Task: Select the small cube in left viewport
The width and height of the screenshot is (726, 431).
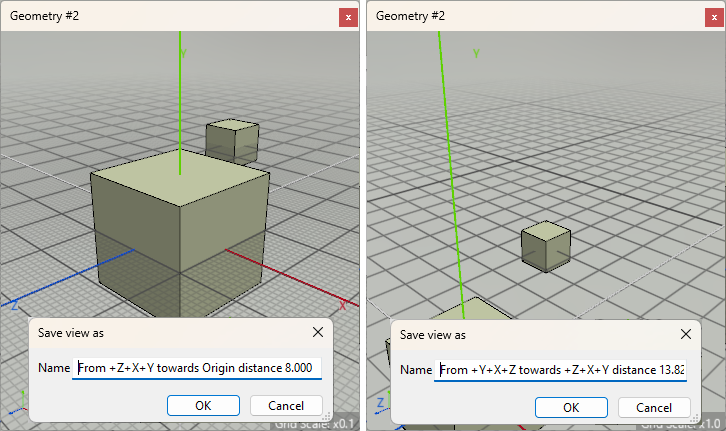Action: click(x=232, y=141)
